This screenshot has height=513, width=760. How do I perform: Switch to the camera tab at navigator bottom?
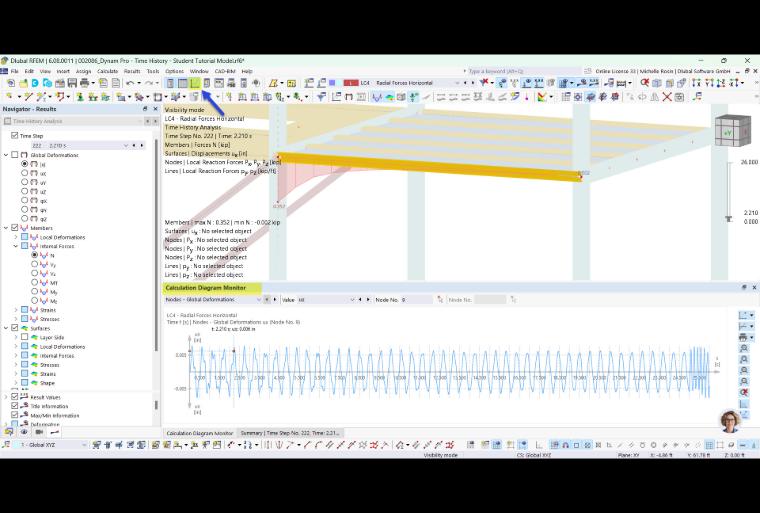[39, 432]
